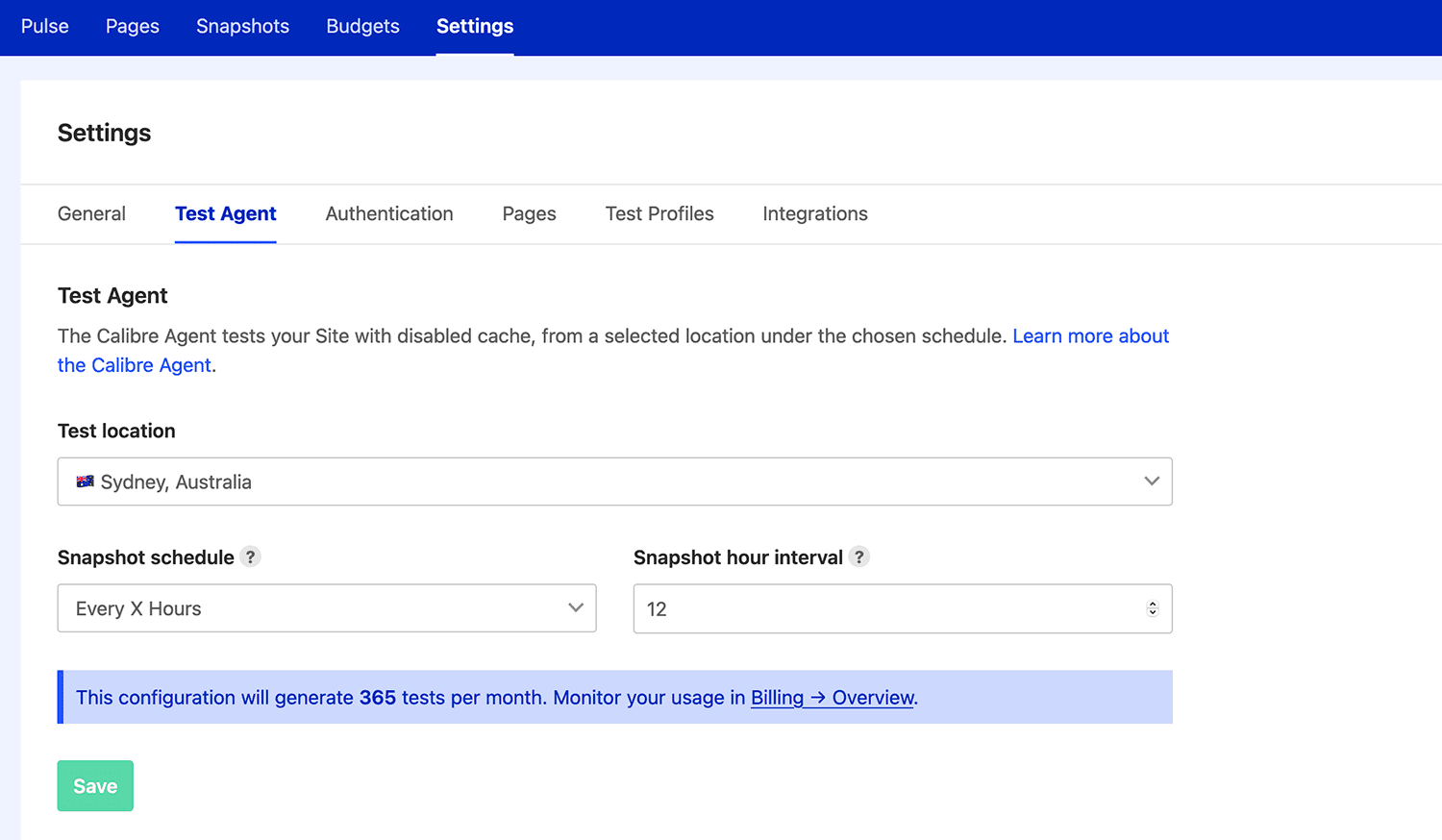
Task: Click inside the snapshot hour interval field
Action: [x=865, y=608]
